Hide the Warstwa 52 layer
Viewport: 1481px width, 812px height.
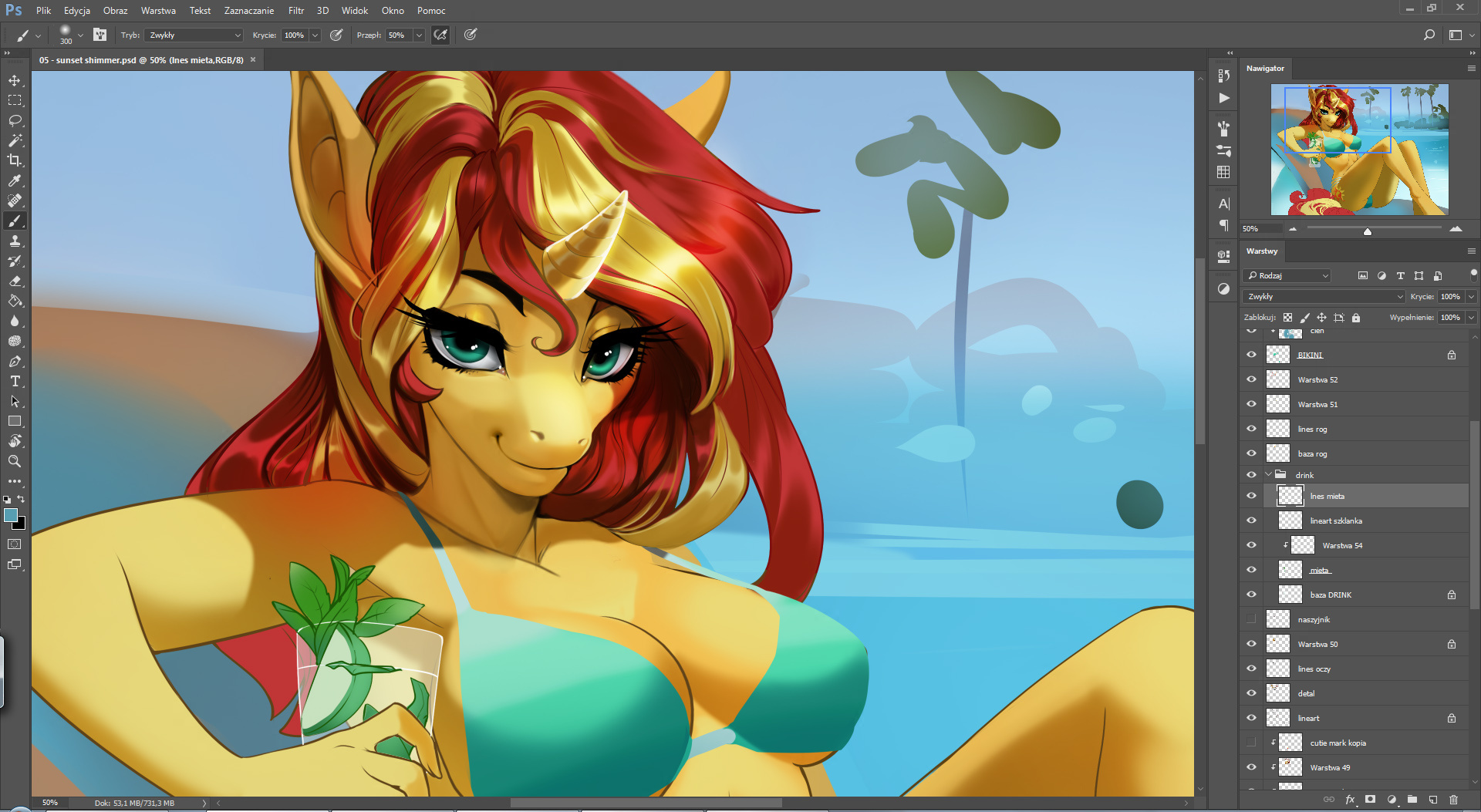tap(1251, 379)
